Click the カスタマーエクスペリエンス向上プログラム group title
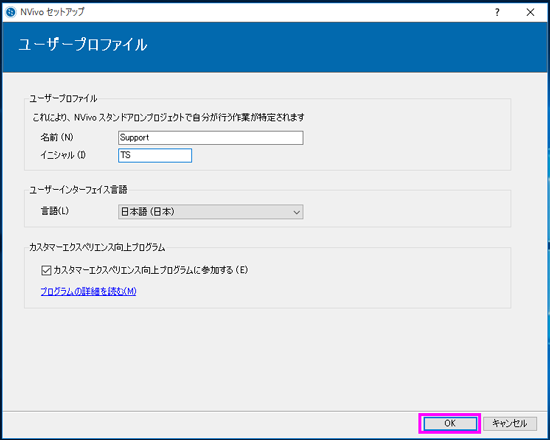The image size is (550, 440). point(97,247)
